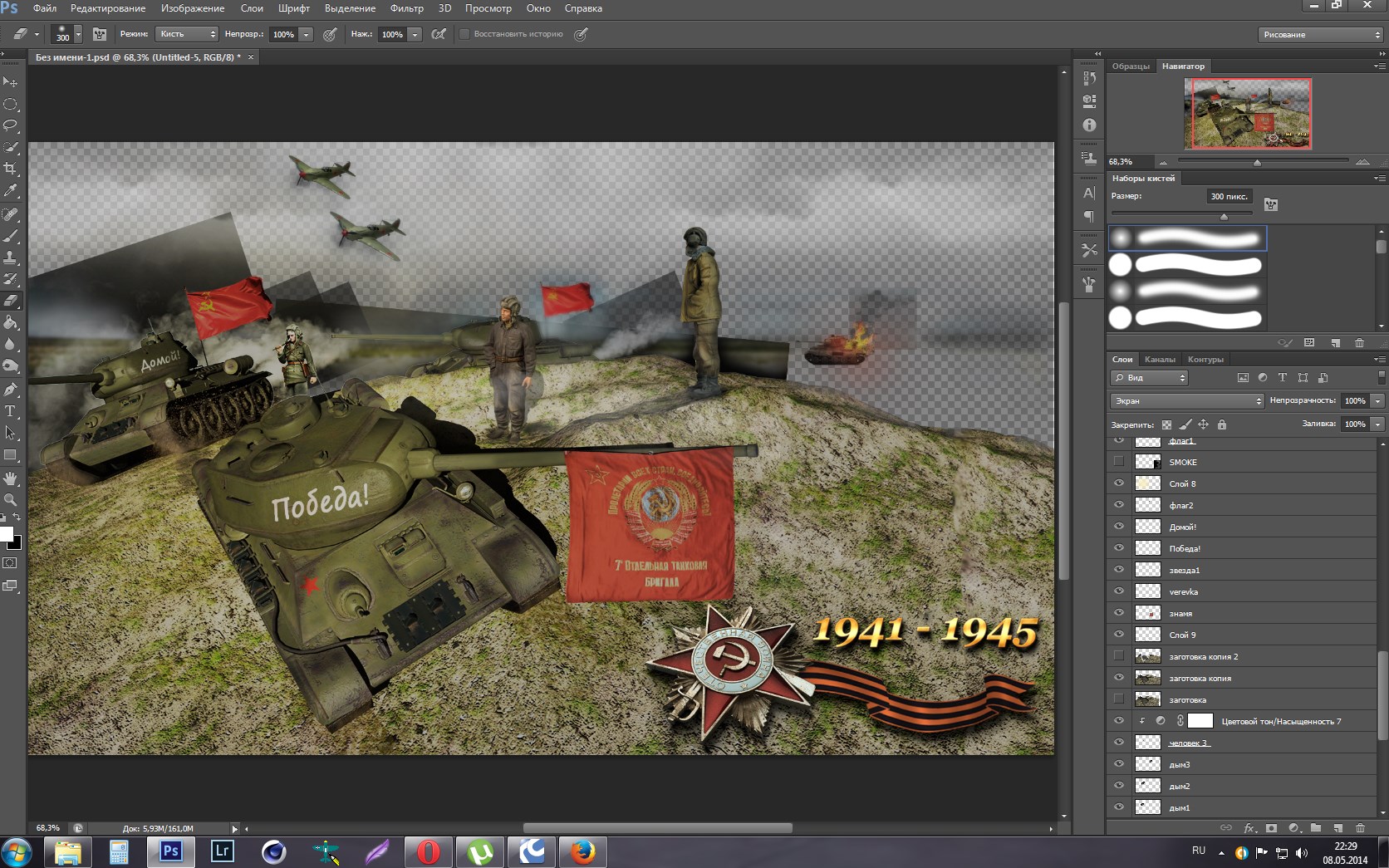Viewport: 1389px width, 868px height.
Task: Toggle Quick Mask mode icon
Action: point(10,563)
